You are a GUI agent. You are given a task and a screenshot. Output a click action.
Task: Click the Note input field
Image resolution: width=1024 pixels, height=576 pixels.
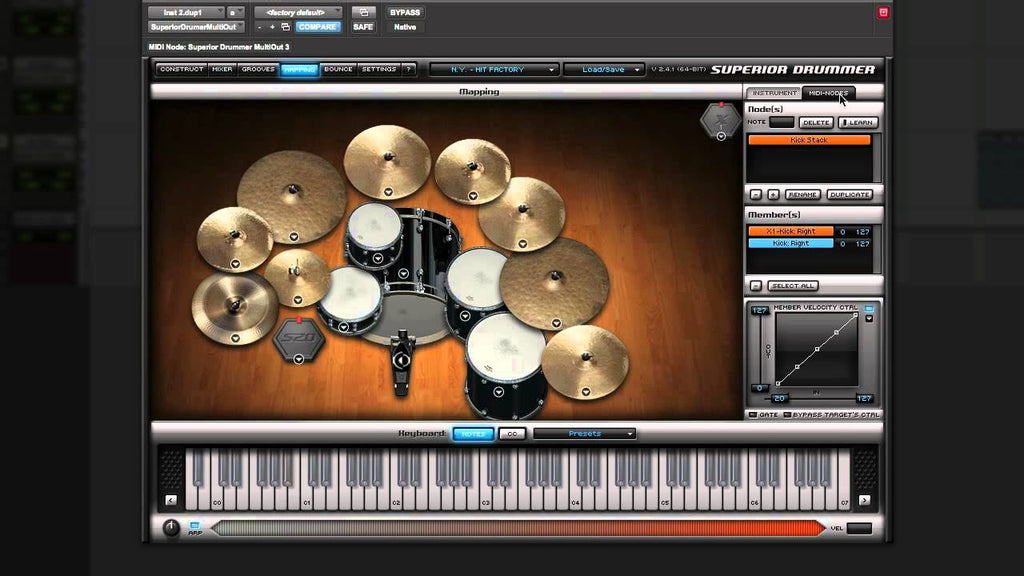(782, 122)
